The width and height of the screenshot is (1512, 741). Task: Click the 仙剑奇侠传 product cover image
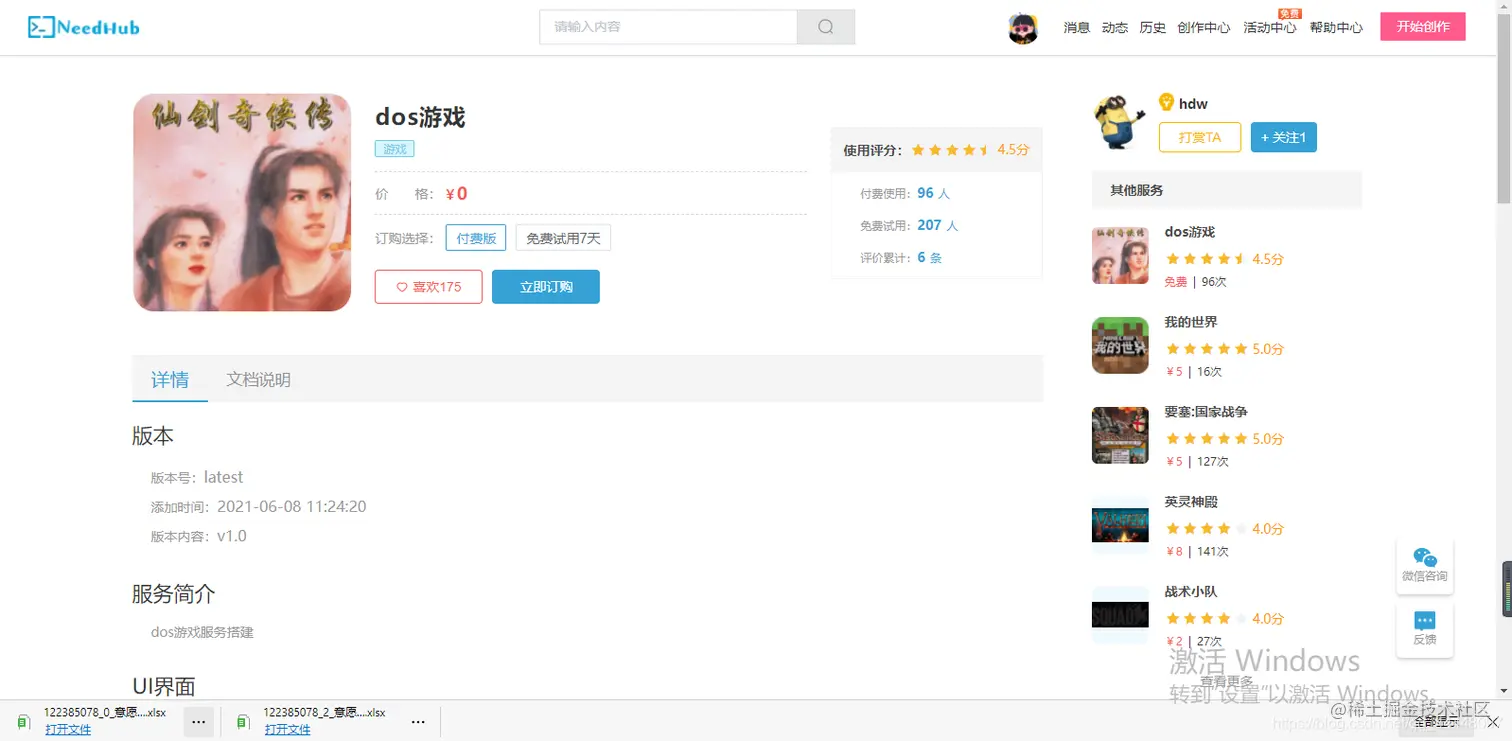242,202
